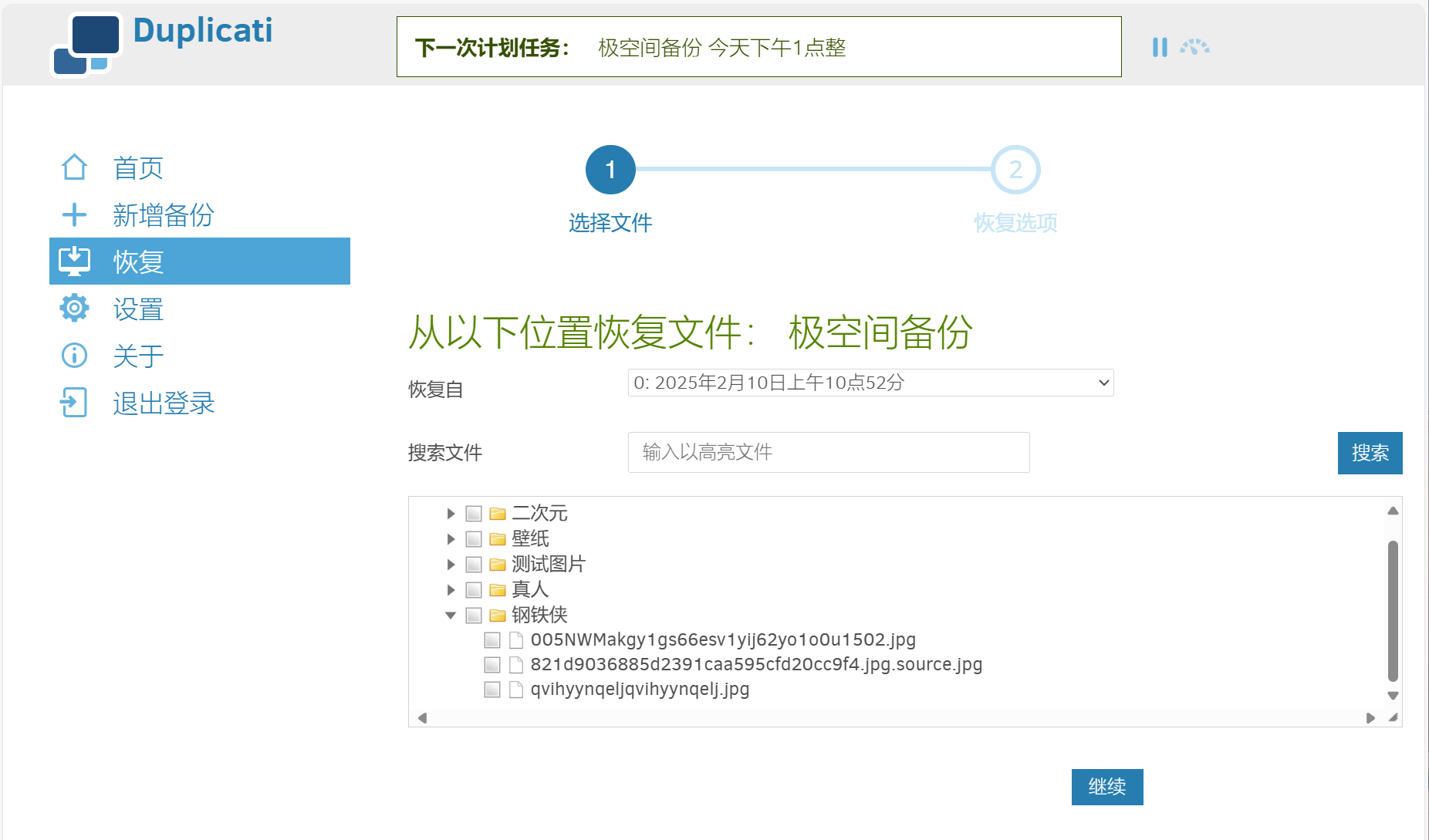Click the 恢复 restore icon

[74, 261]
